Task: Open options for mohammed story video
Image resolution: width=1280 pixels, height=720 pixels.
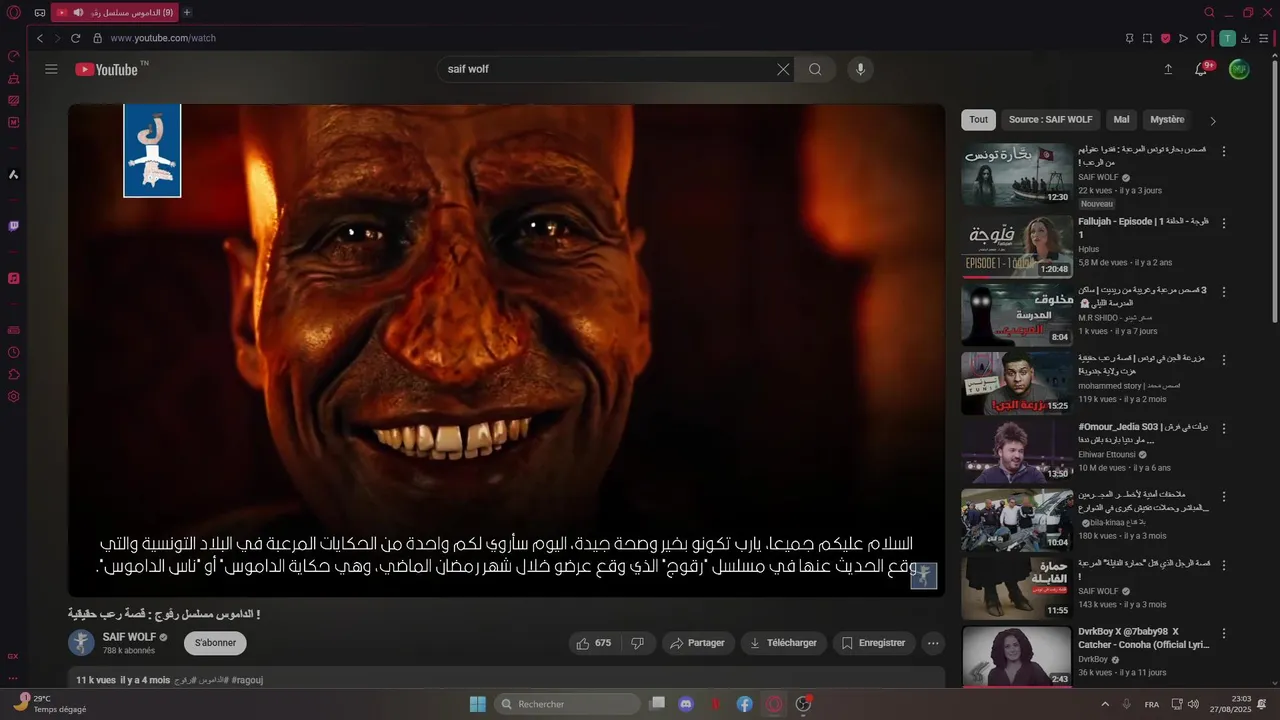Action: coord(1223,359)
